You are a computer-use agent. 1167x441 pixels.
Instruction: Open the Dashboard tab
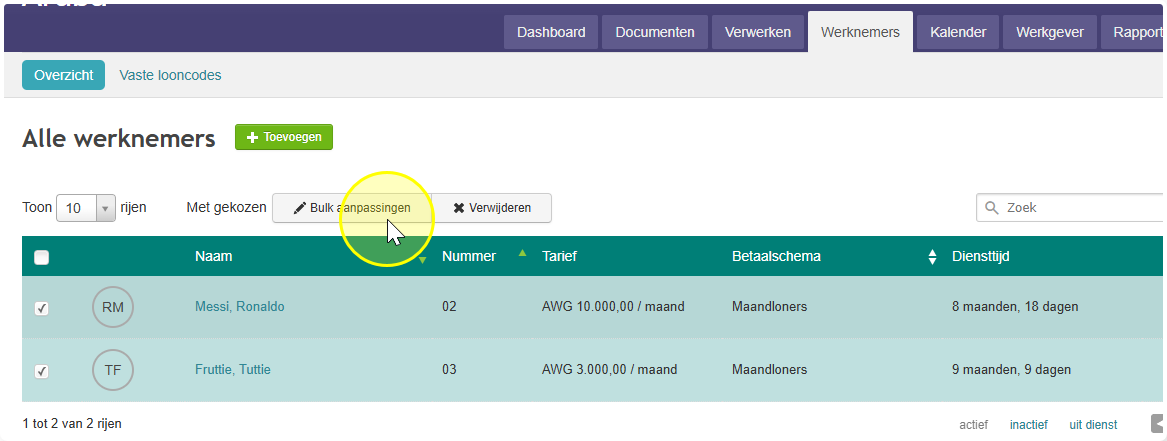click(x=551, y=33)
